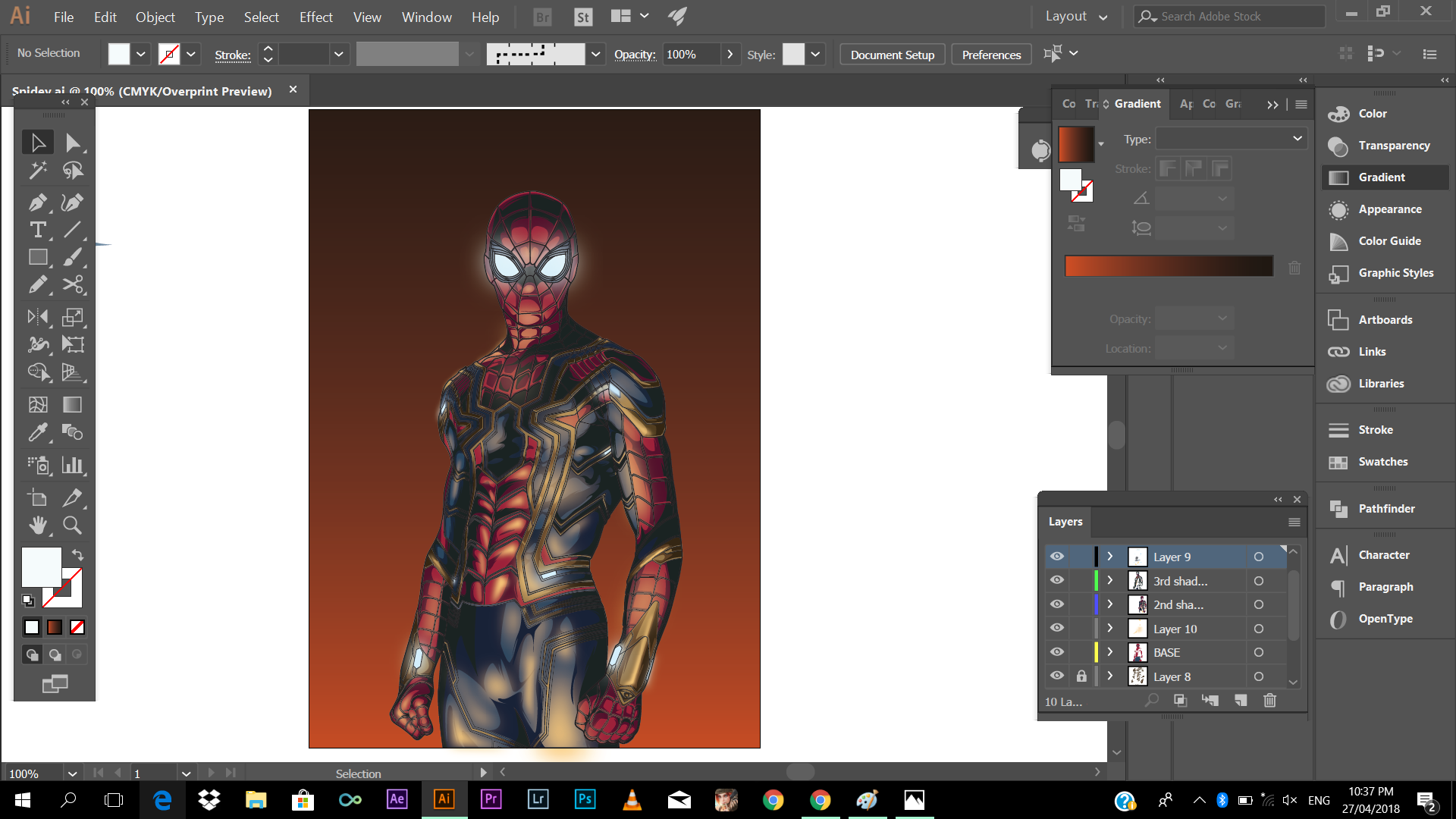The image size is (1456, 819).
Task: Hide Layer 8 eye icon
Action: pos(1056,676)
